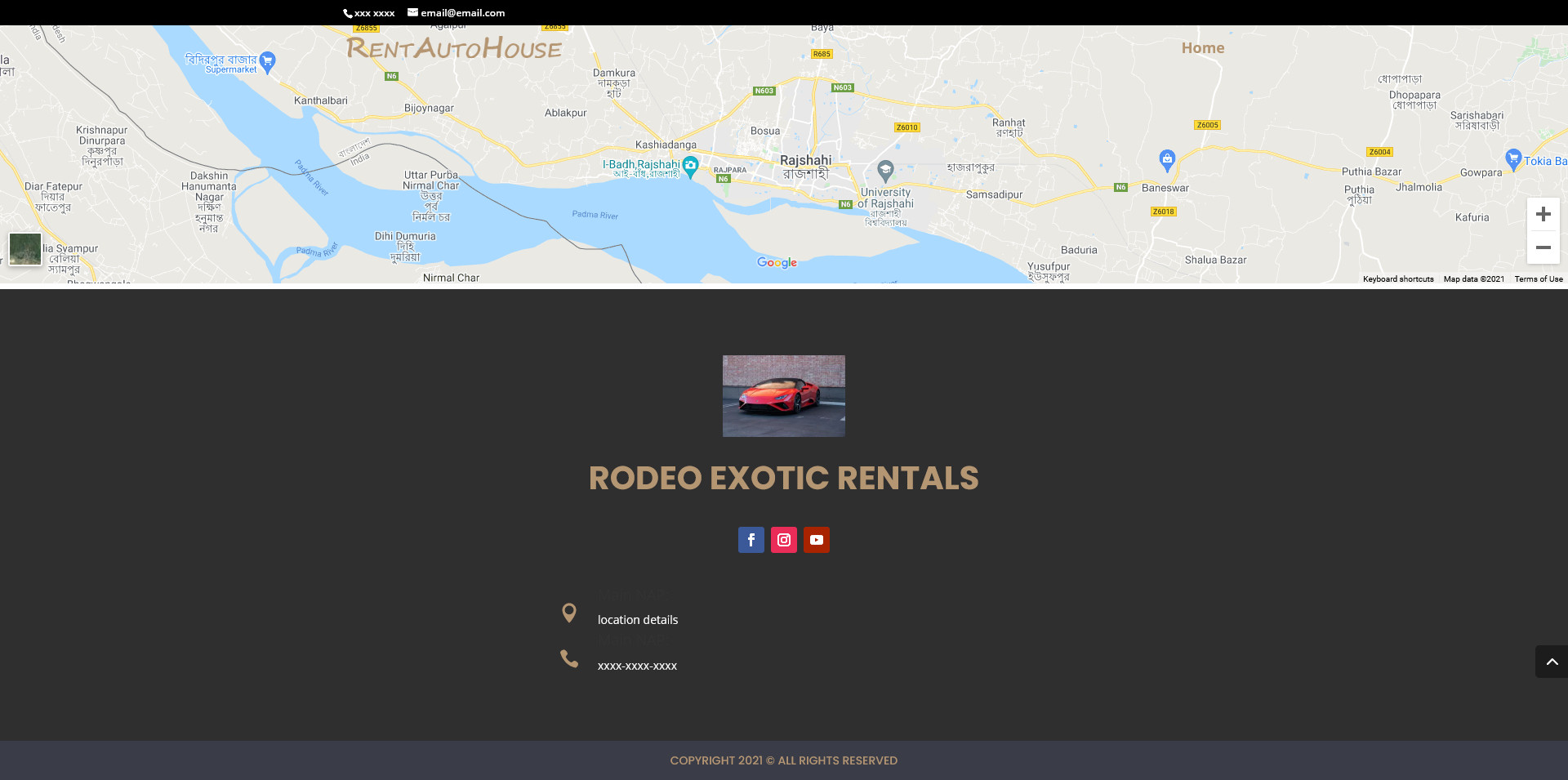This screenshot has height=780, width=1568.
Task: Open the Facebook social icon
Action: point(751,540)
